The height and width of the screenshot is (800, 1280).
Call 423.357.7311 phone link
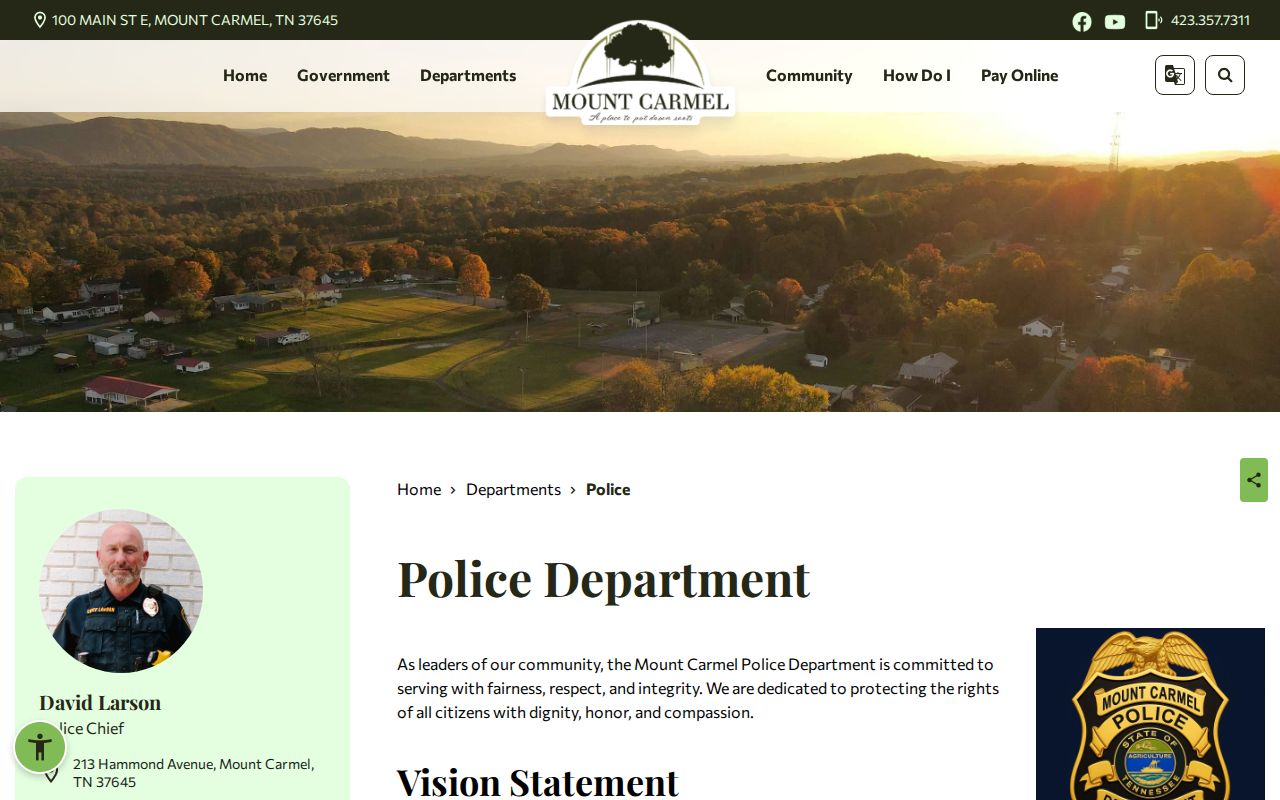[x=1210, y=20]
